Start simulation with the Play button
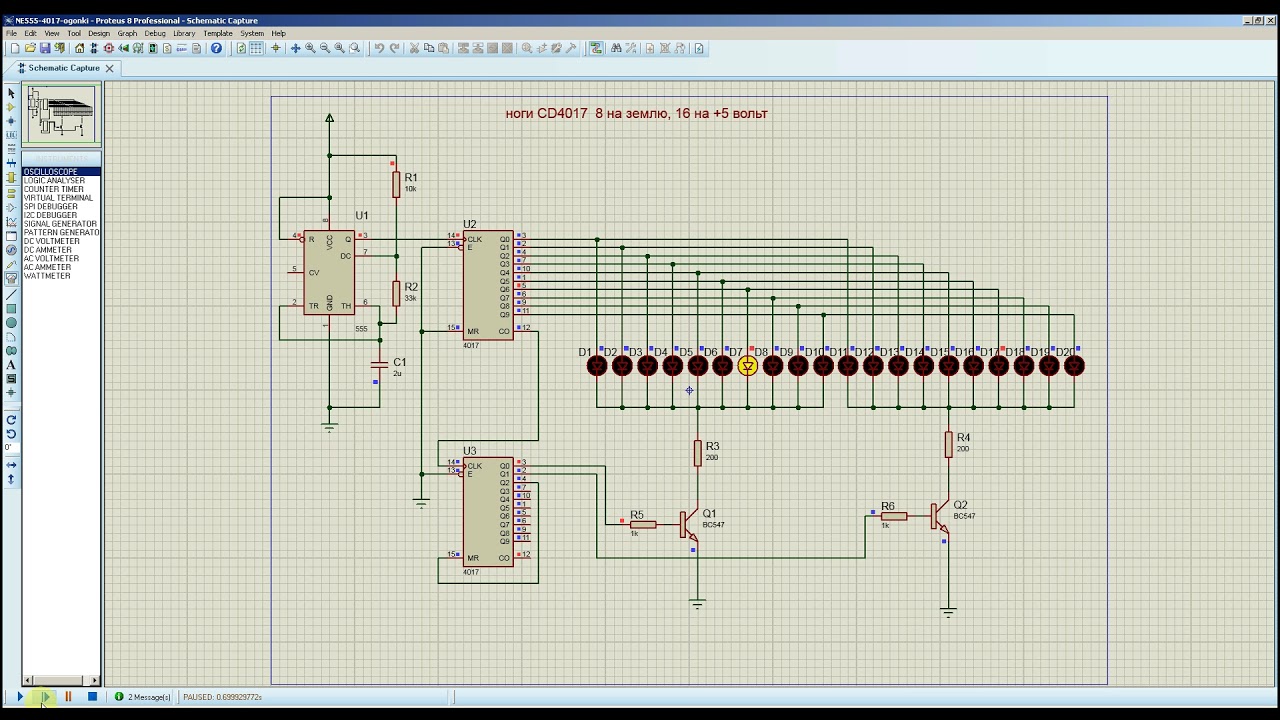 (x=20, y=697)
